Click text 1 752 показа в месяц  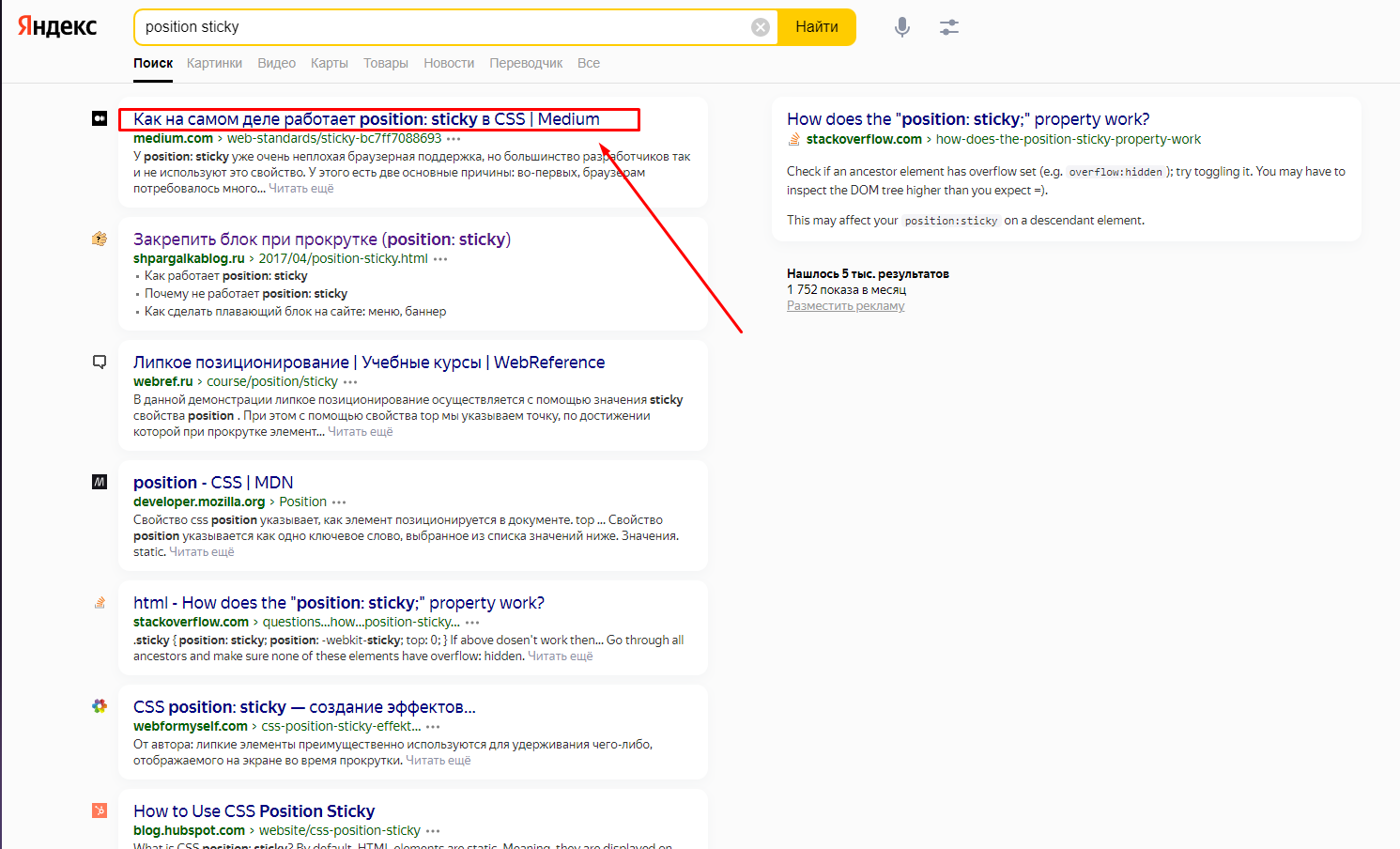point(846,290)
